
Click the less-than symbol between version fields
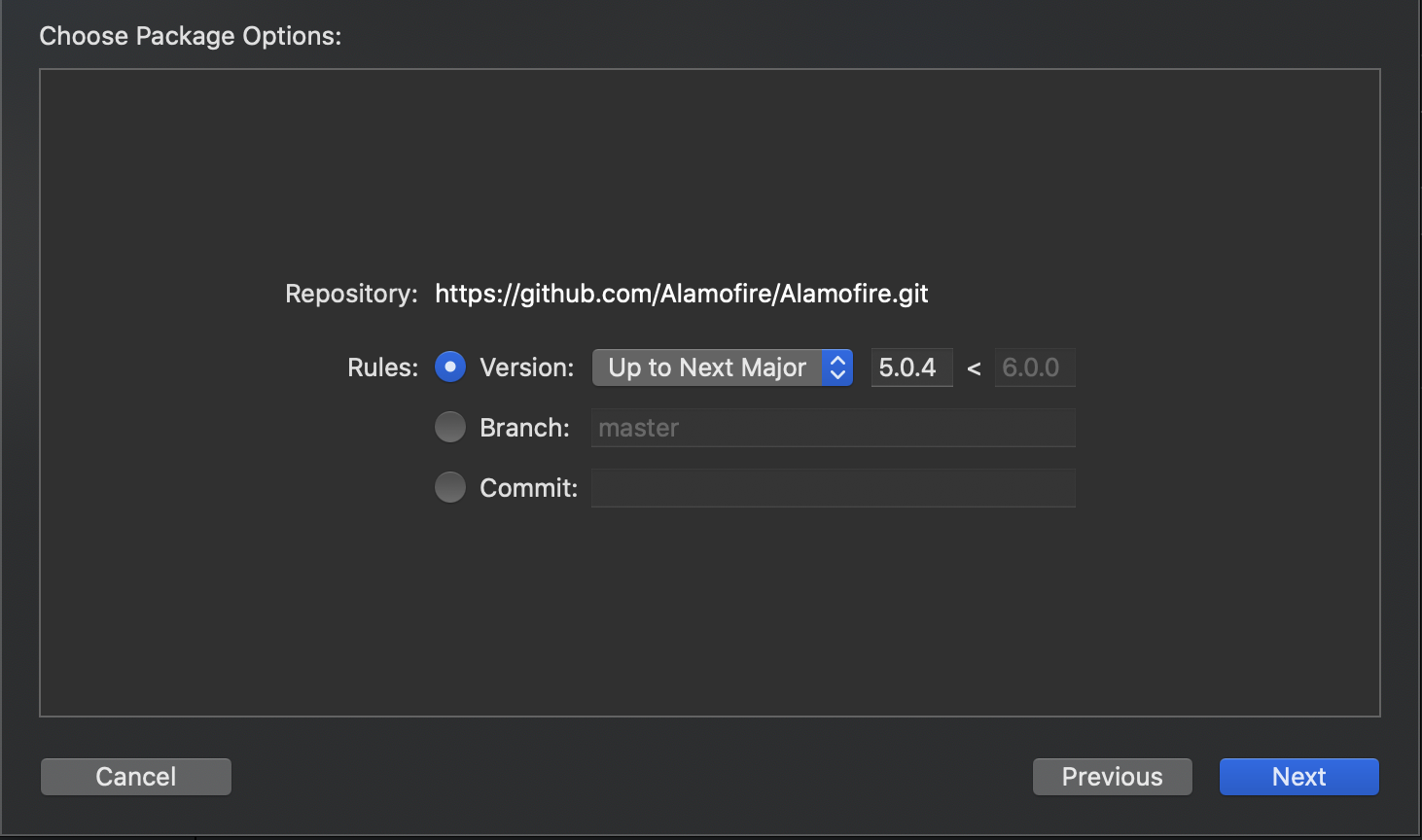[974, 368]
